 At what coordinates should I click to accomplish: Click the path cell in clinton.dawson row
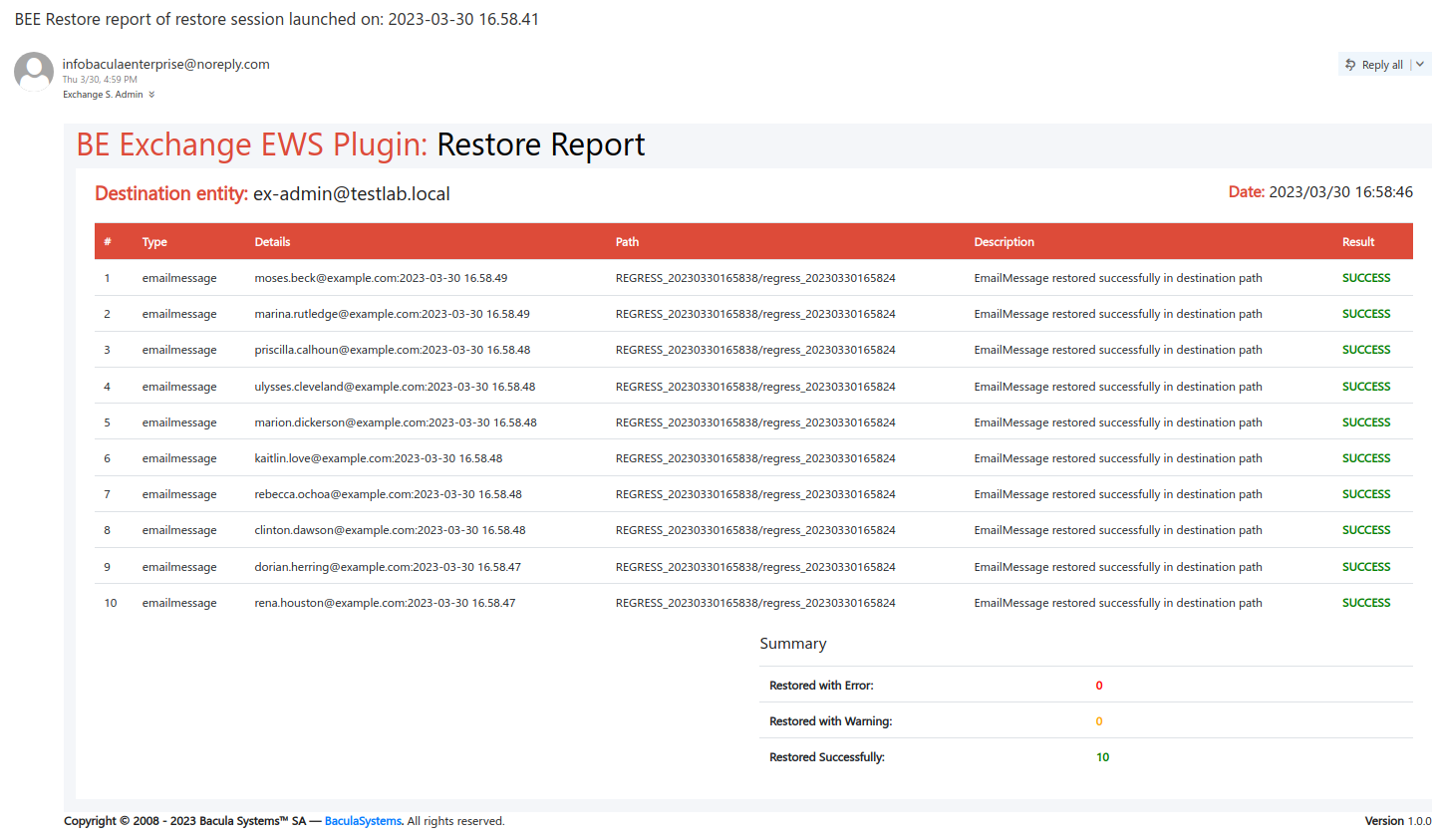(755, 530)
